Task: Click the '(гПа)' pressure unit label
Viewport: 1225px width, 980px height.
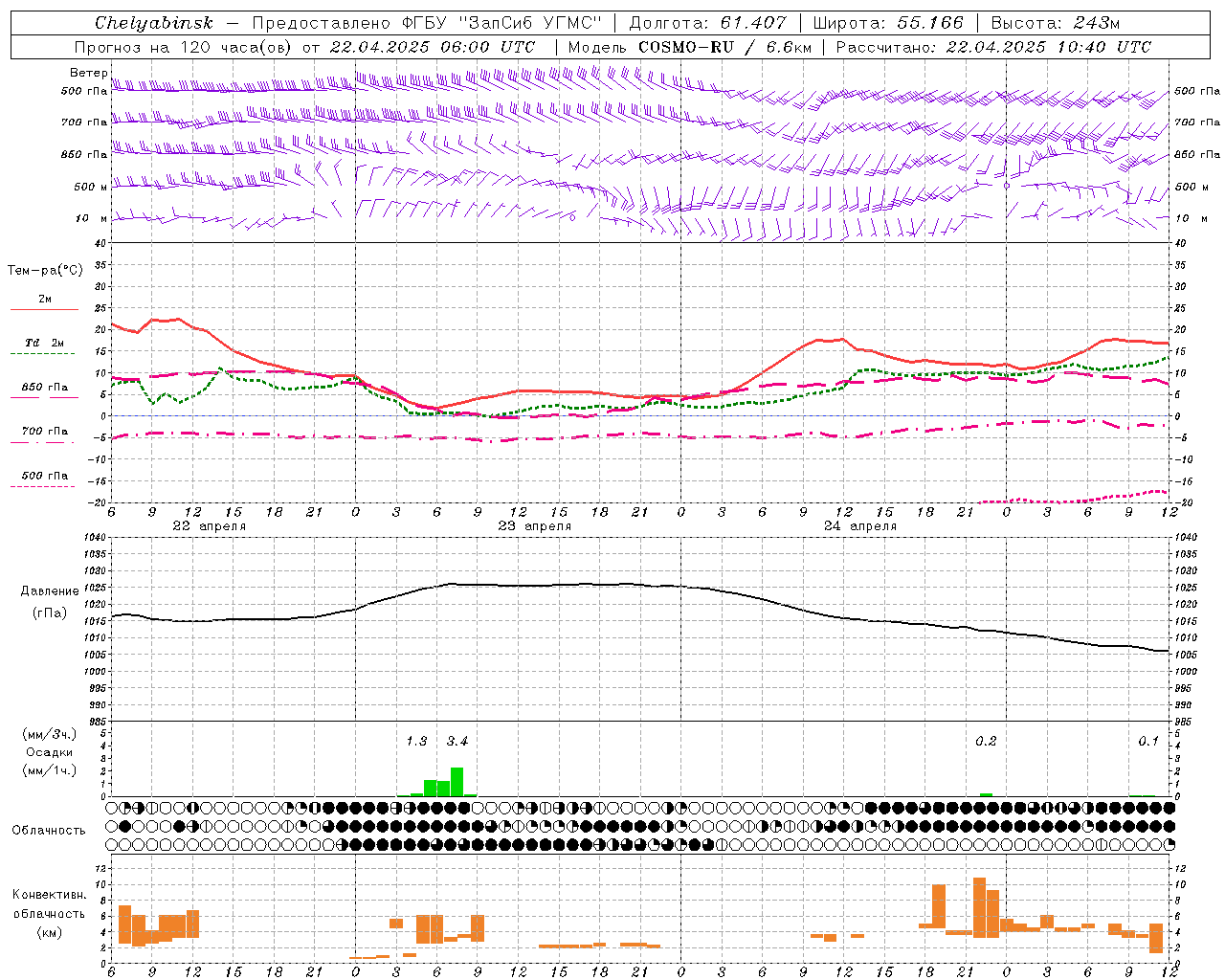Action: [x=50, y=613]
